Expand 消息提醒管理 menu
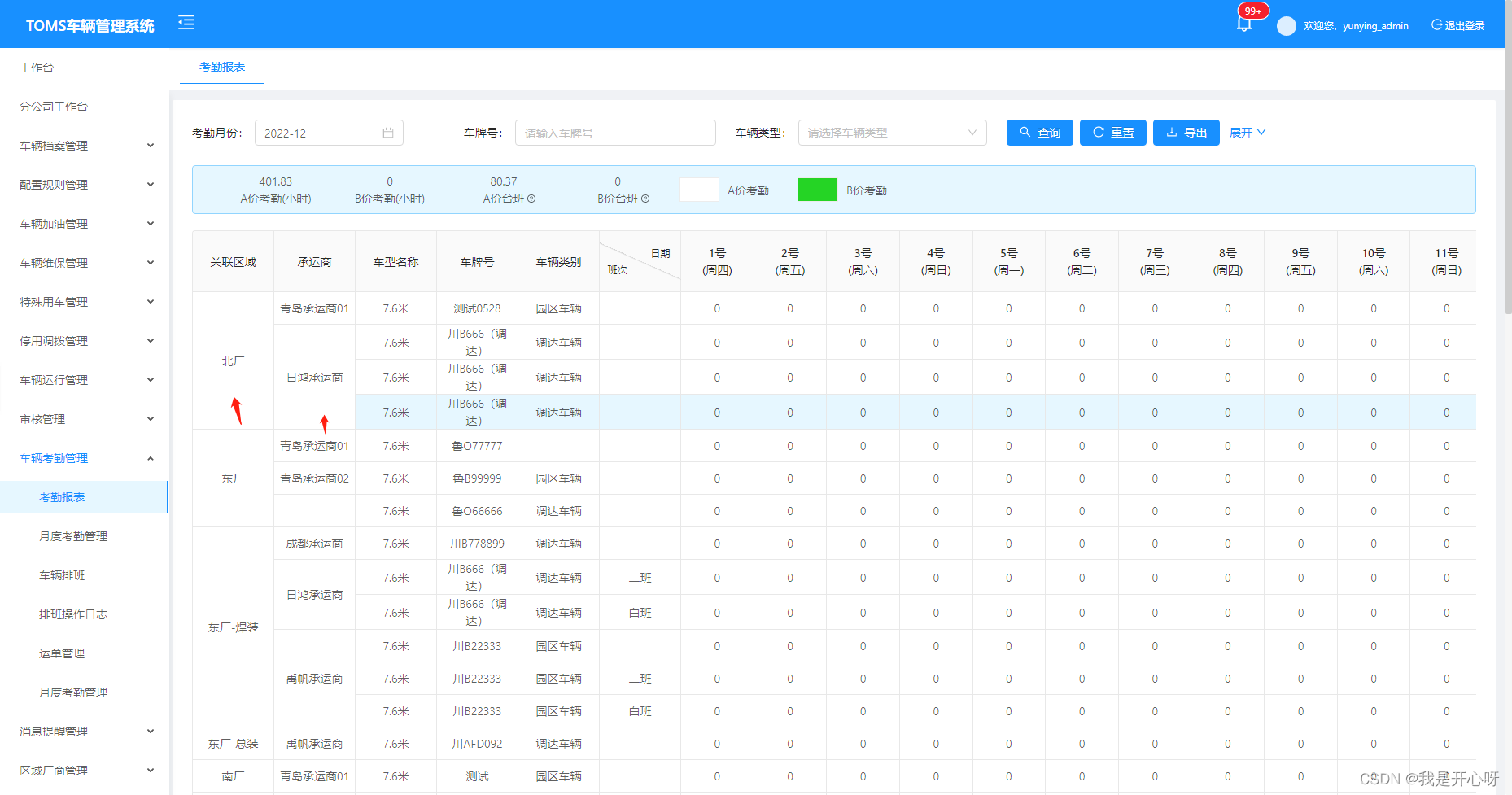The height and width of the screenshot is (795, 1512). [85, 732]
